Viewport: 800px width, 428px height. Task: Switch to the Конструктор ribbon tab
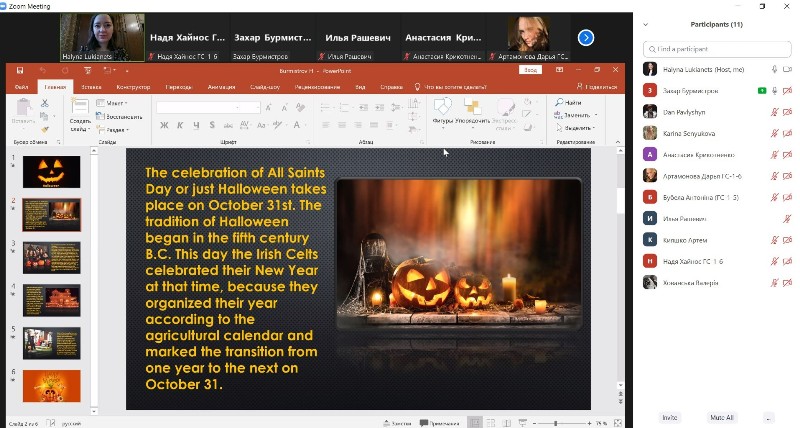pyautogui.click(x=133, y=87)
